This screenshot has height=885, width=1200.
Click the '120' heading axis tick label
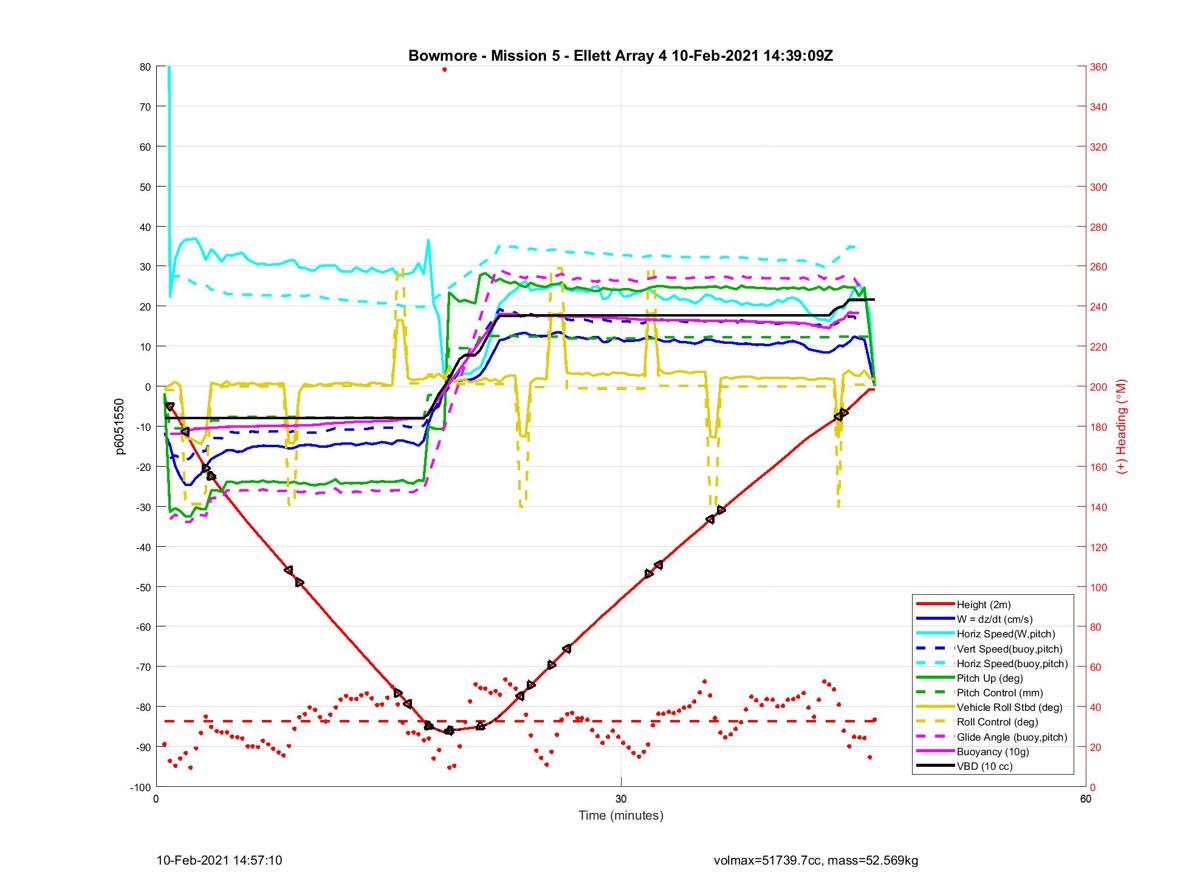pyautogui.click(x=1100, y=547)
